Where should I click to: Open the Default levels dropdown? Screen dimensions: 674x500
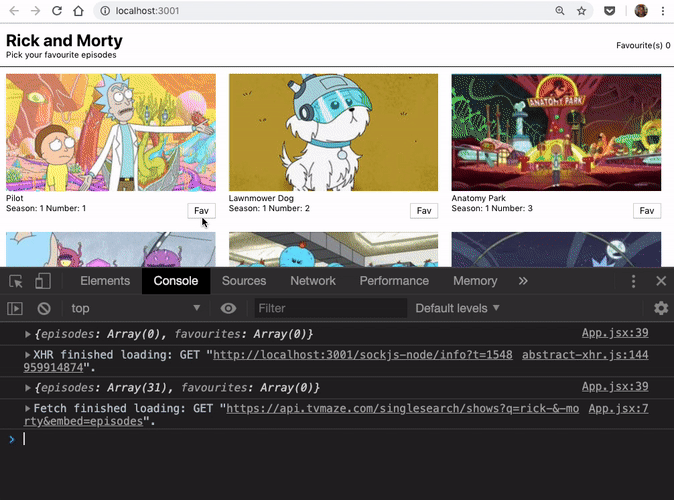457,308
